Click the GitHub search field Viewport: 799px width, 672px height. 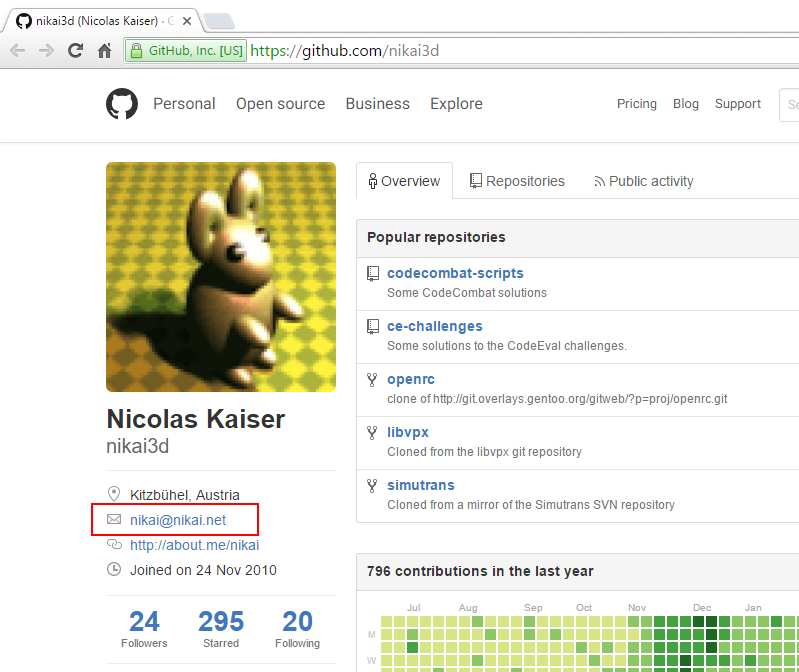789,104
